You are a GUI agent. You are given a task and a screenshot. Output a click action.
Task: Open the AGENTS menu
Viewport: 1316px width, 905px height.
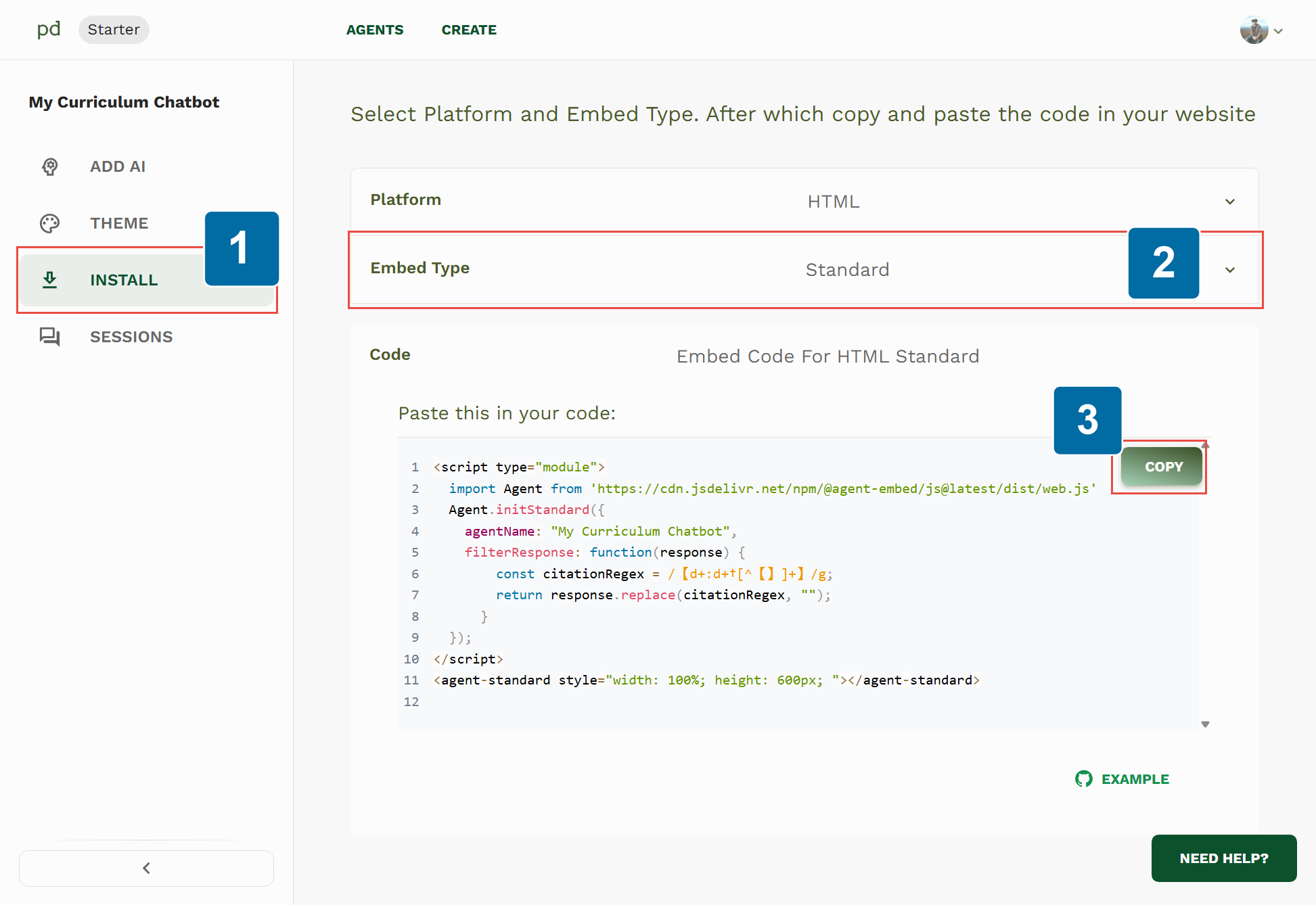pos(375,30)
